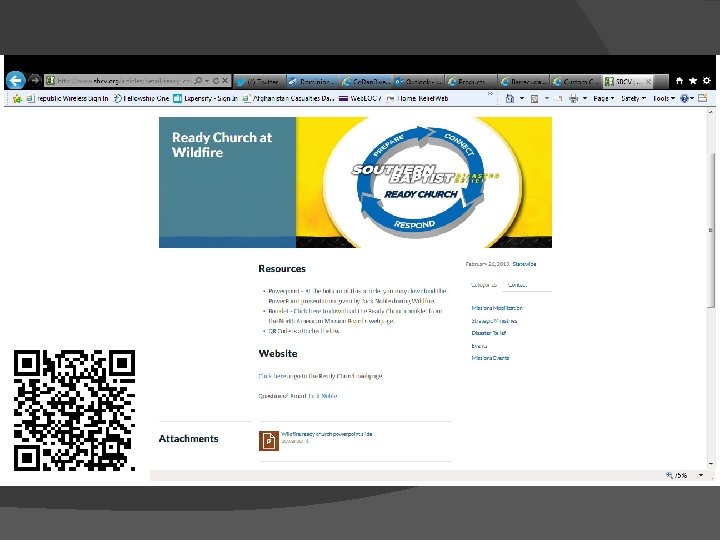The image size is (720, 540).
Task: Click the Statewide link beside the date
Action: pos(524,264)
